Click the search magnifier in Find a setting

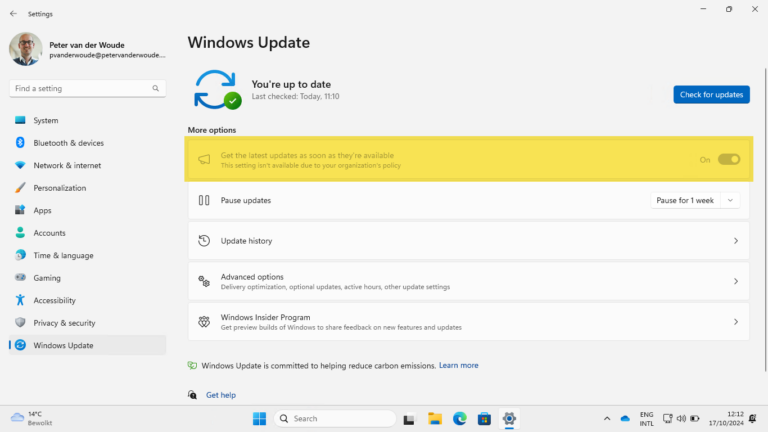point(156,88)
